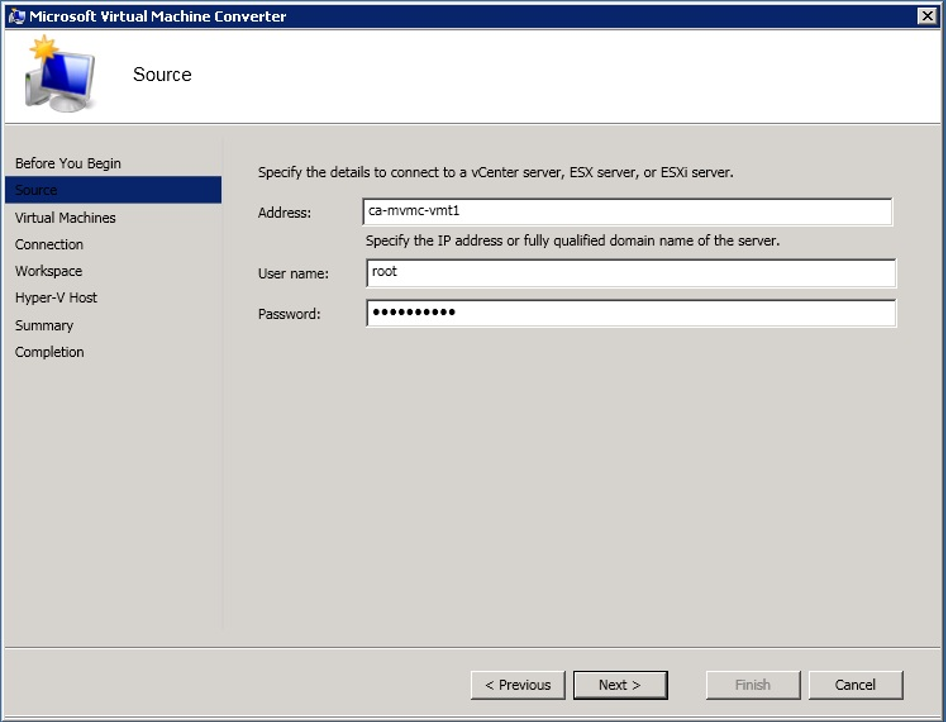
Task: Jump to the Workspace step
Action: point(48,271)
